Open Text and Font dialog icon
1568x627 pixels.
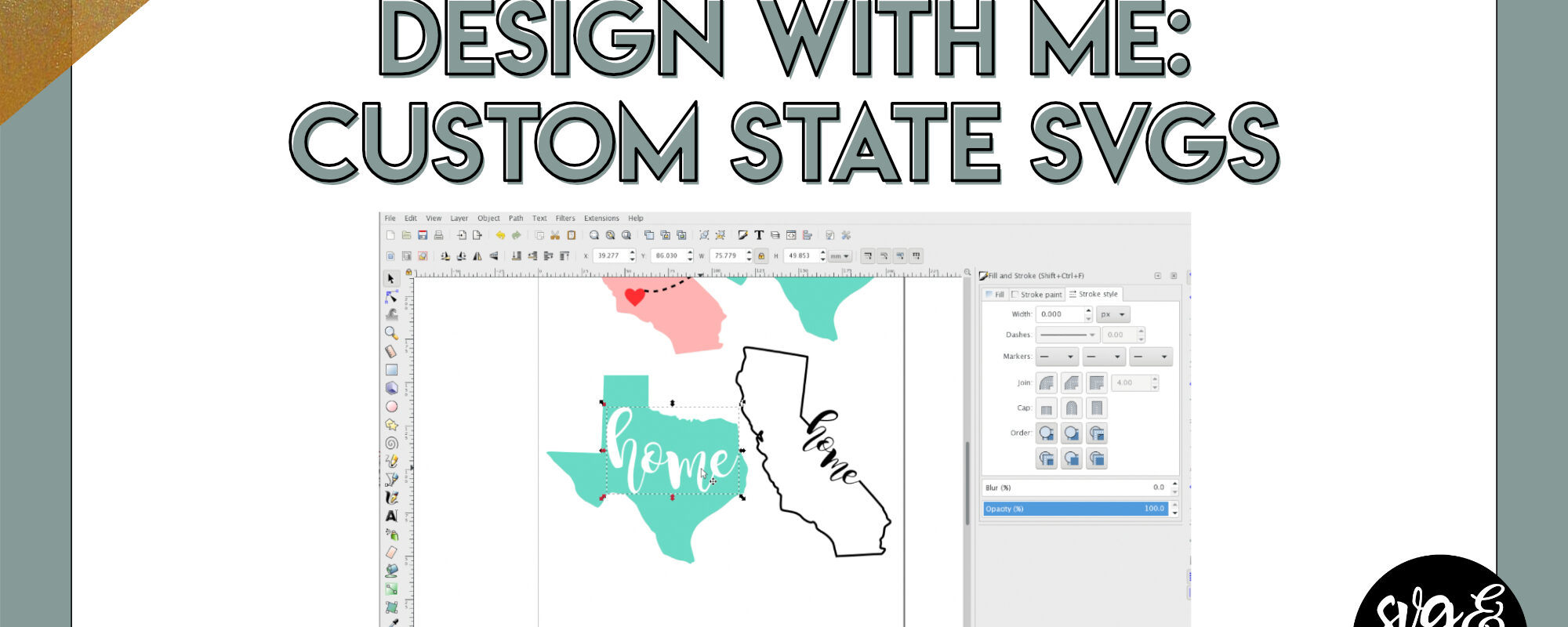[759, 235]
